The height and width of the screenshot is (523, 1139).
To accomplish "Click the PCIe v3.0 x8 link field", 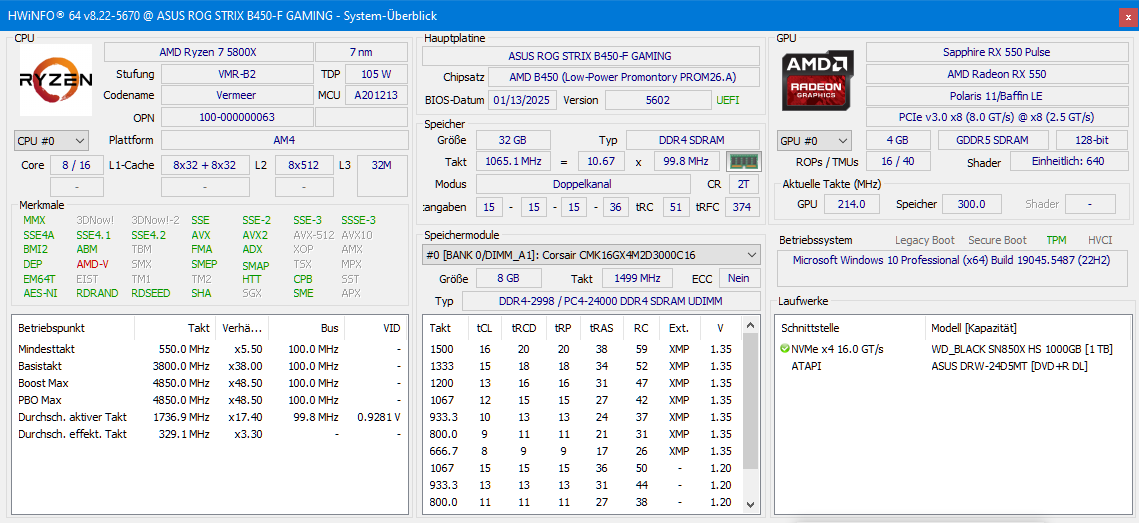I will tap(997, 117).
